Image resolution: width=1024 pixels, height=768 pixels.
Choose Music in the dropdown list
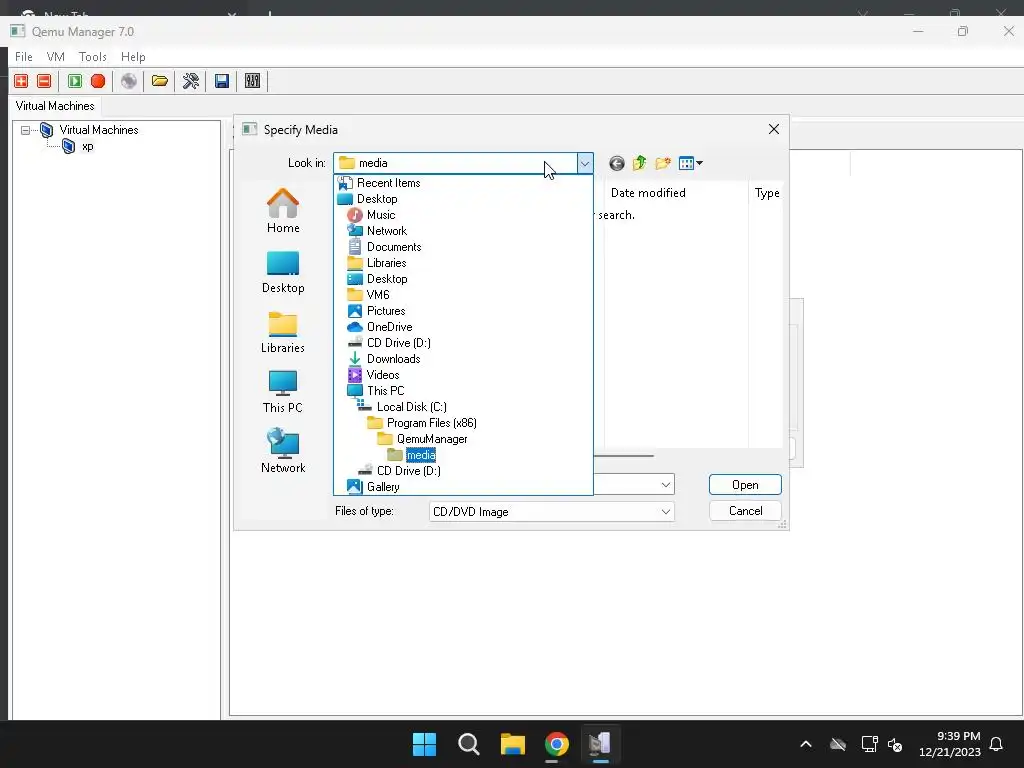tap(381, 215)
